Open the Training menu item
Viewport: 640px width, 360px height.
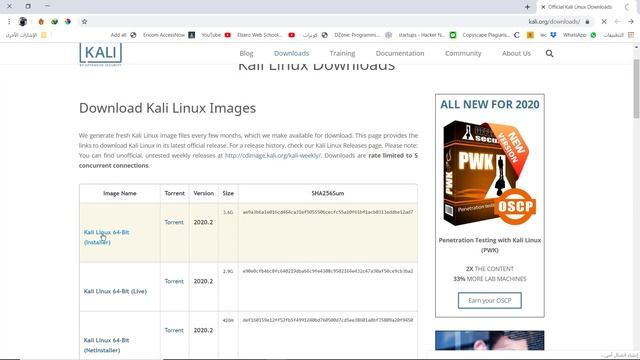(342, 53)
